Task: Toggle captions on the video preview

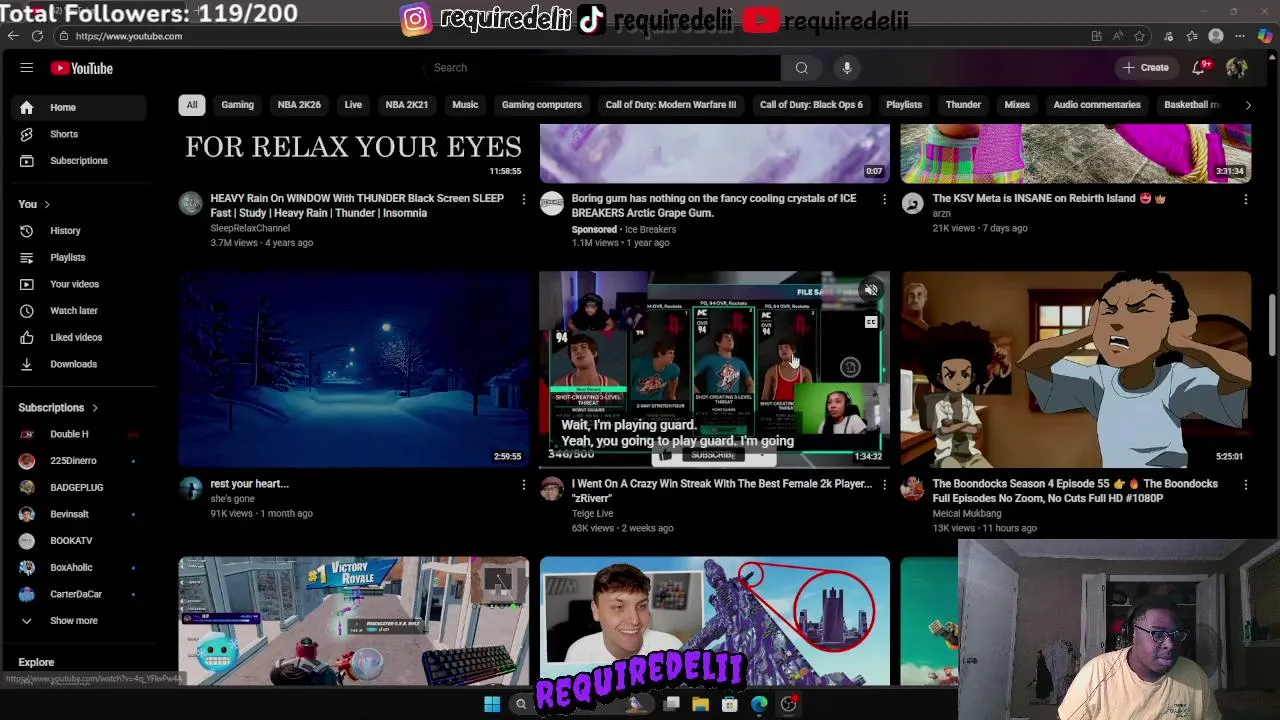Action: [x=871, y=322]
